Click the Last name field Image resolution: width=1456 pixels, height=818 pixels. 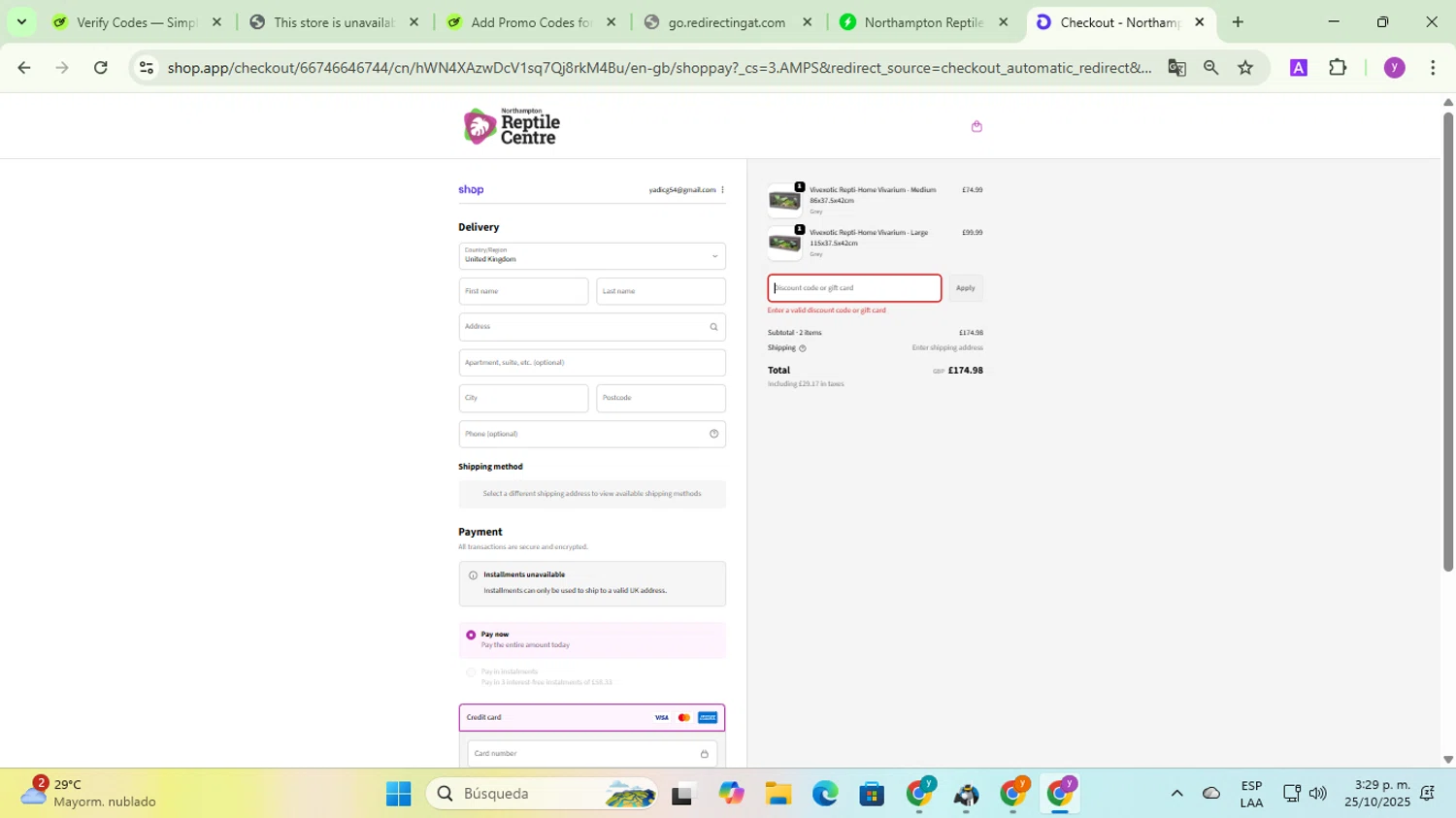(661, 291)
